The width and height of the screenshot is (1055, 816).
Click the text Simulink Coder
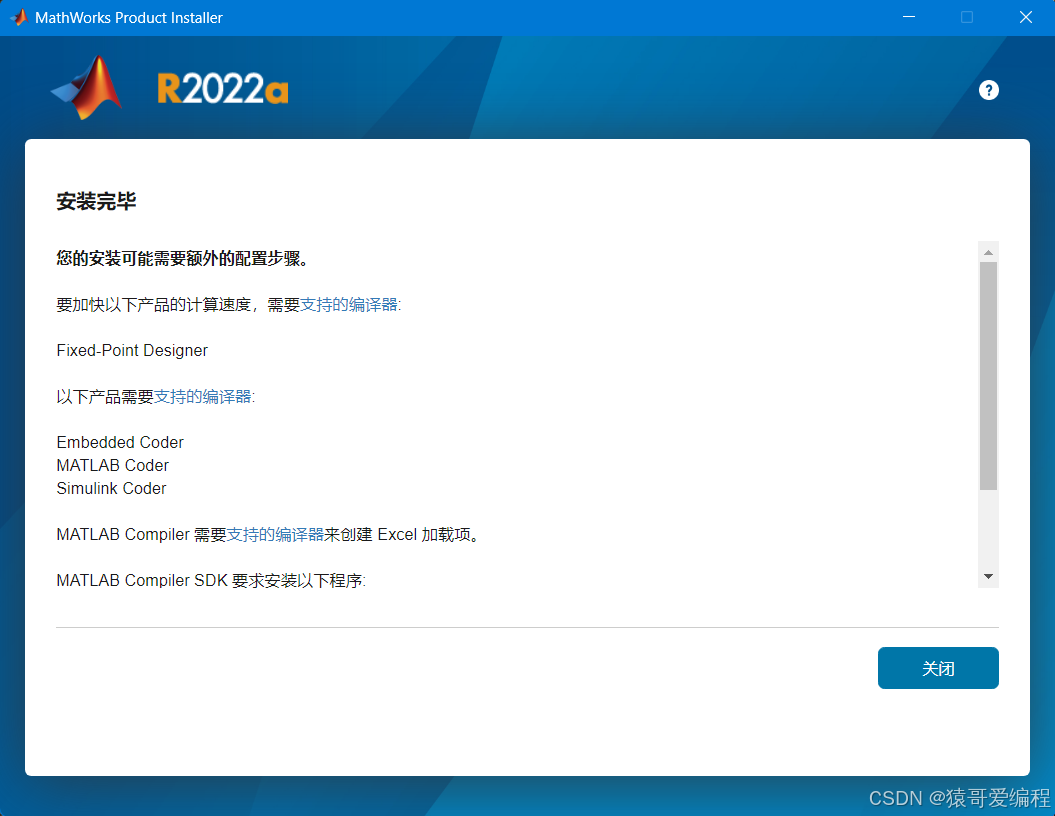tap(111, 488)
